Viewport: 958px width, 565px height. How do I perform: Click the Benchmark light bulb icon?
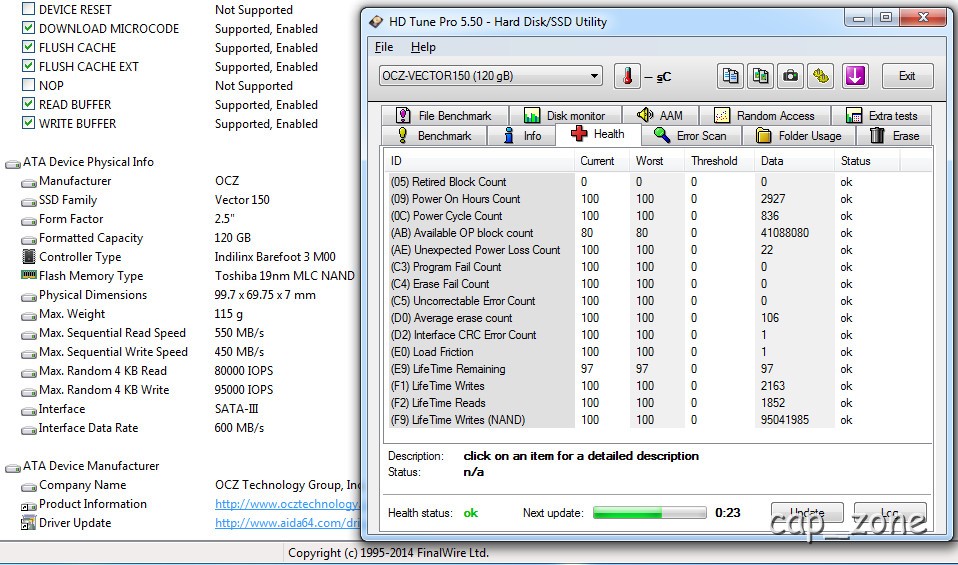coord(403,135)
